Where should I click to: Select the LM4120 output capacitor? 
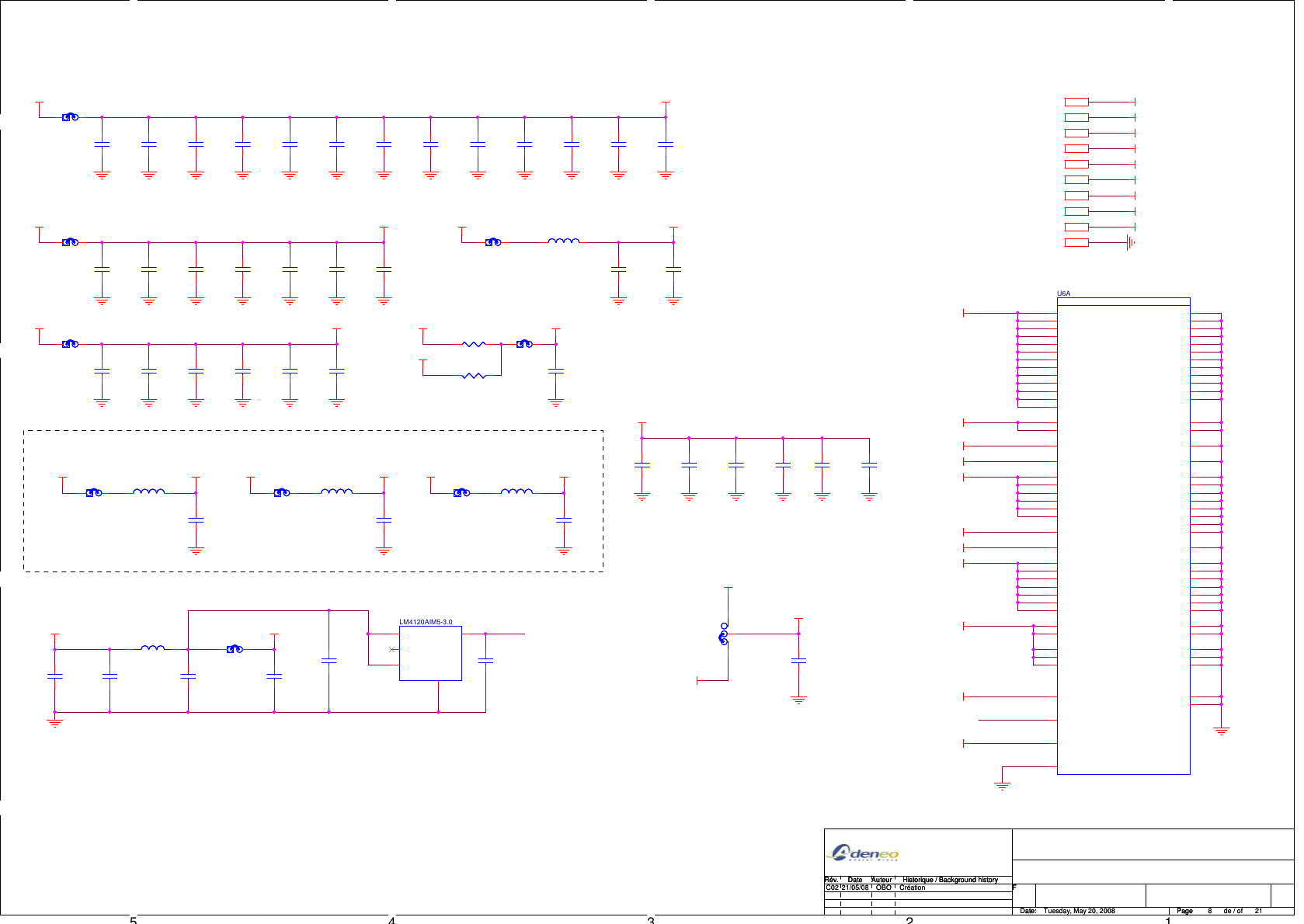pyautogui.click(x=485, y=660)
